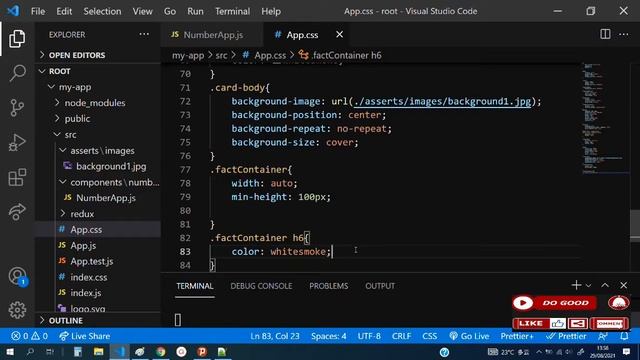Click the src breadcrumb segment
Screen dimensions: 640x360
(x=221, y=55)
